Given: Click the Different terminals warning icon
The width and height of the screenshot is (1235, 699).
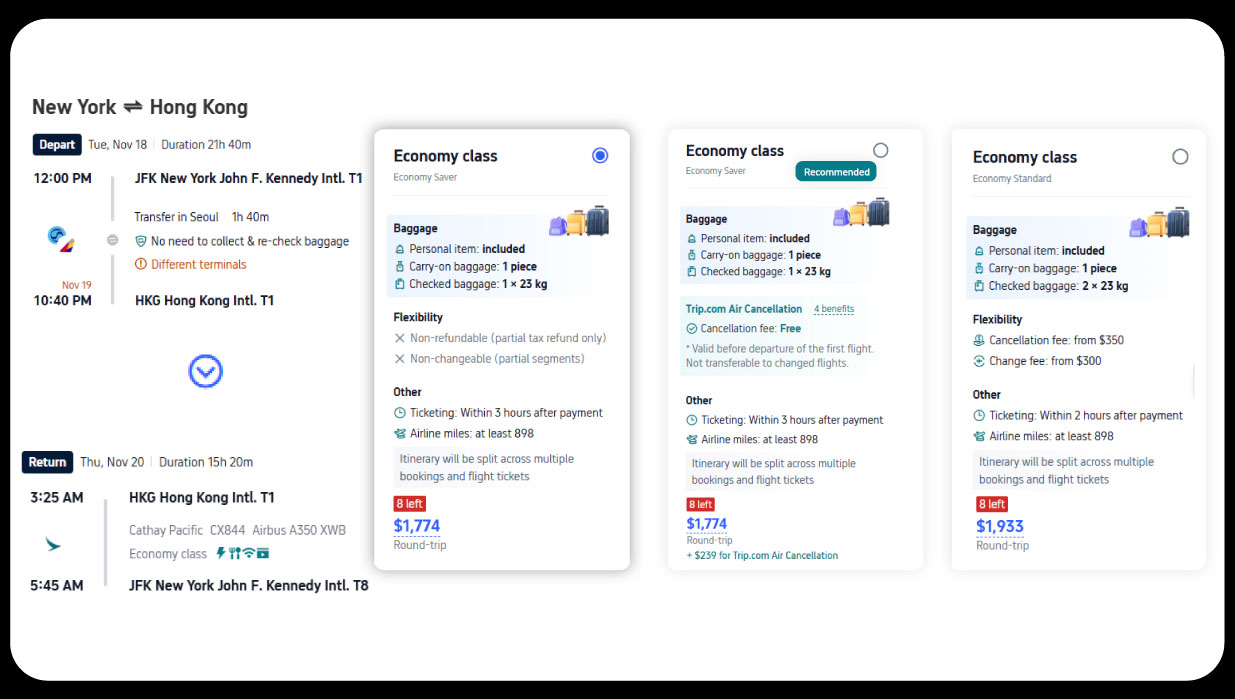Looking at the screenshot, I should tap(141, 264).
